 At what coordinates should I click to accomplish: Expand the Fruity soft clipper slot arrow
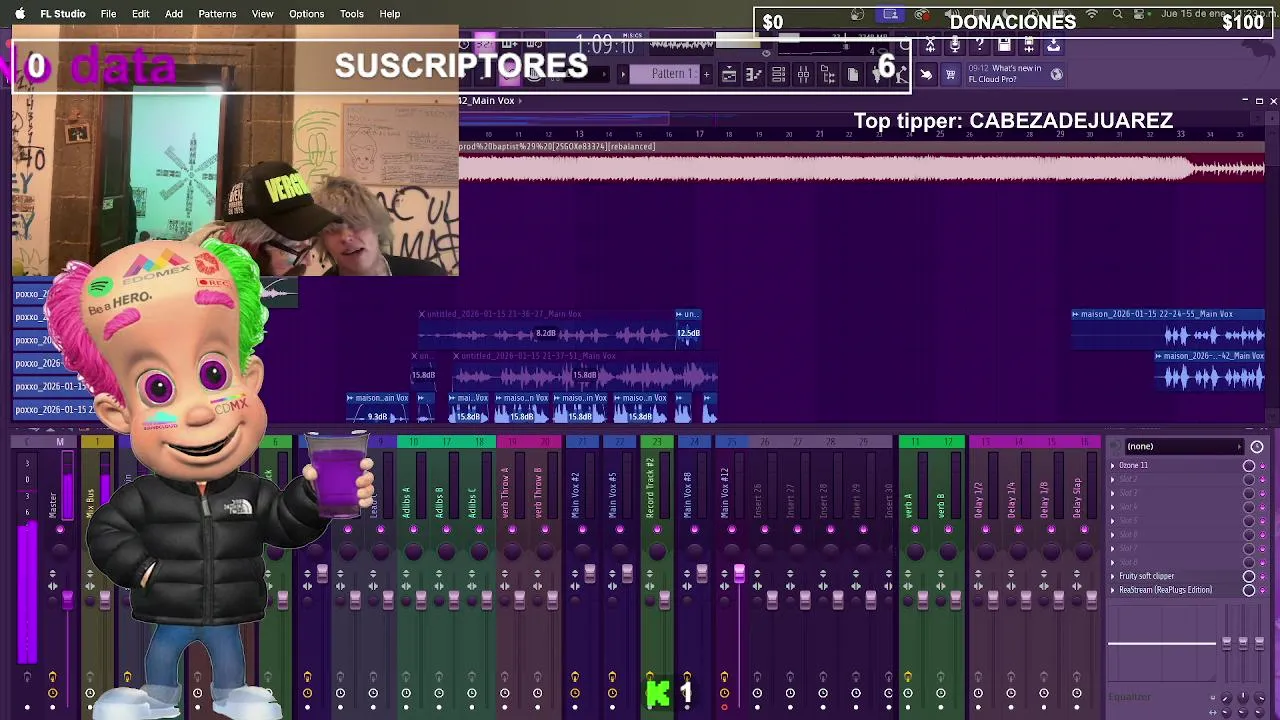1113,577
